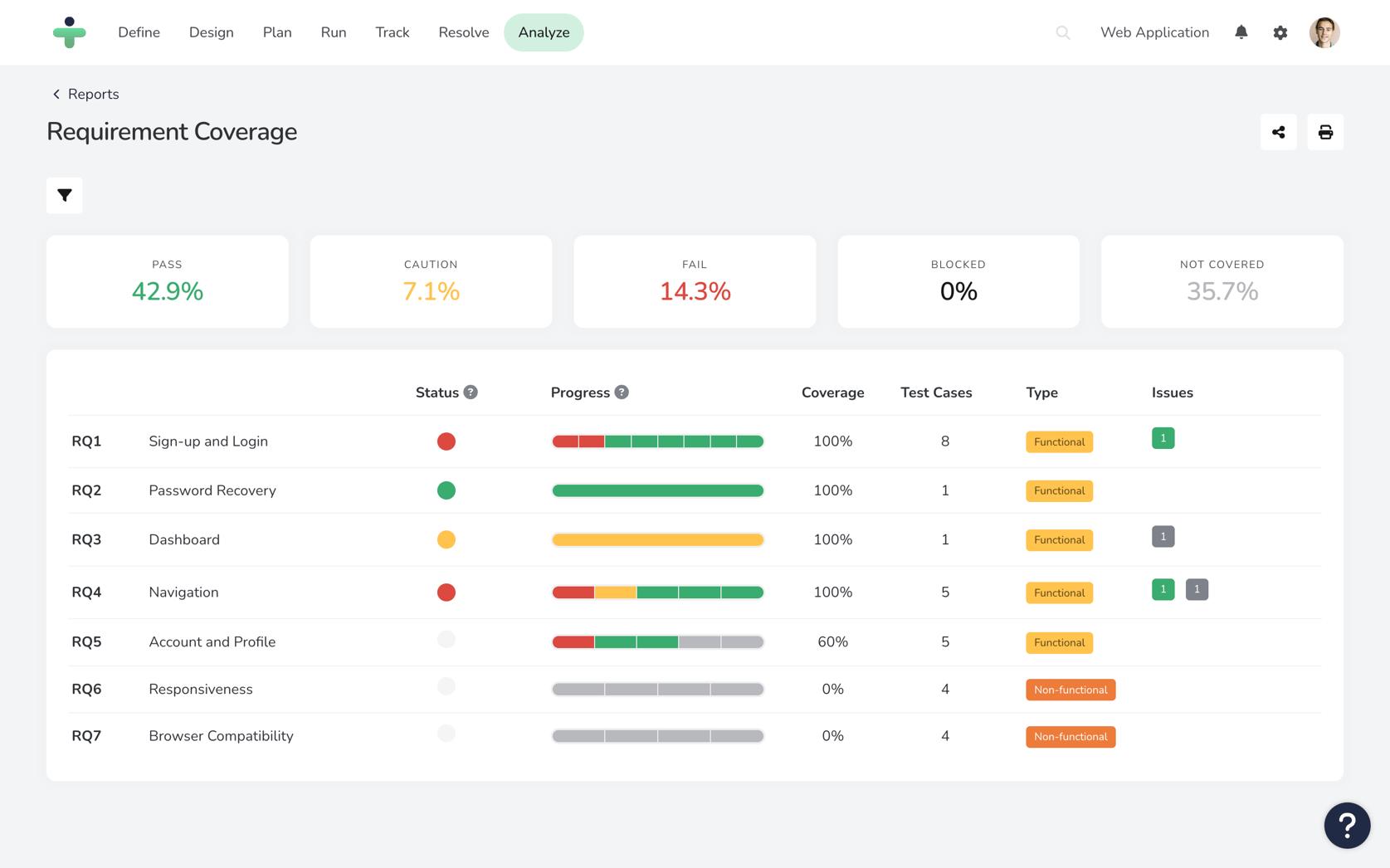Click the BLOCKED 0% summary card
Image resolution: width=1390 pixels, height=868 pixels.
coord(958,281)
